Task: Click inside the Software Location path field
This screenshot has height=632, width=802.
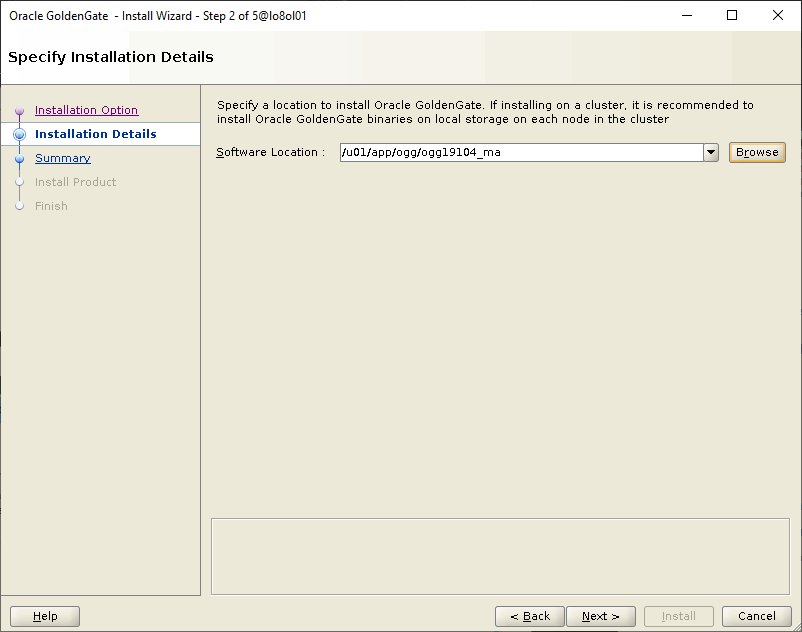Action: pos(520,152)
